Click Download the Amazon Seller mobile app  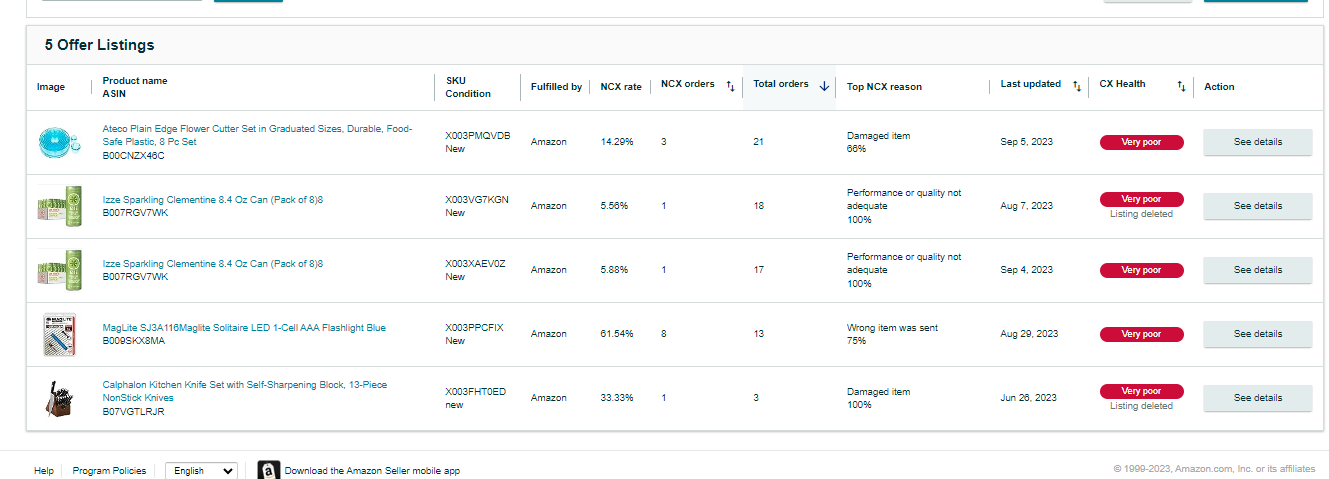click(372, 471)
